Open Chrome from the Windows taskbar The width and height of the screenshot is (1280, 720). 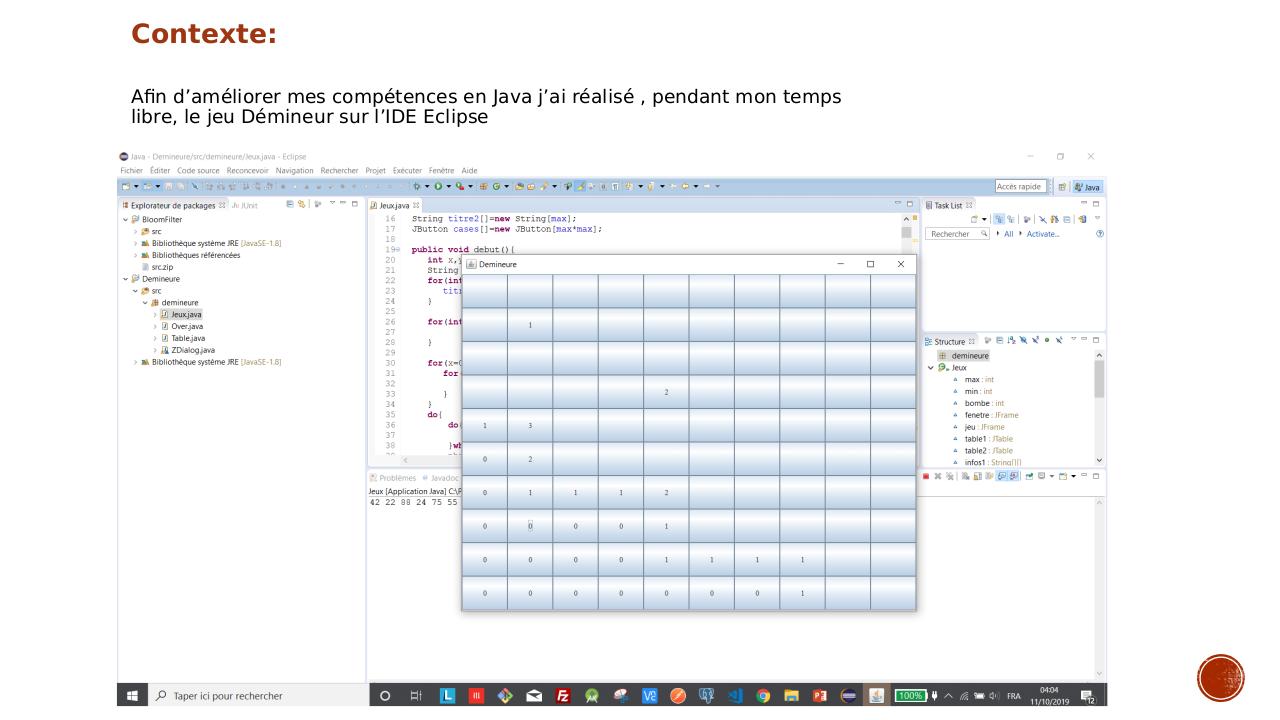(763, 696)
